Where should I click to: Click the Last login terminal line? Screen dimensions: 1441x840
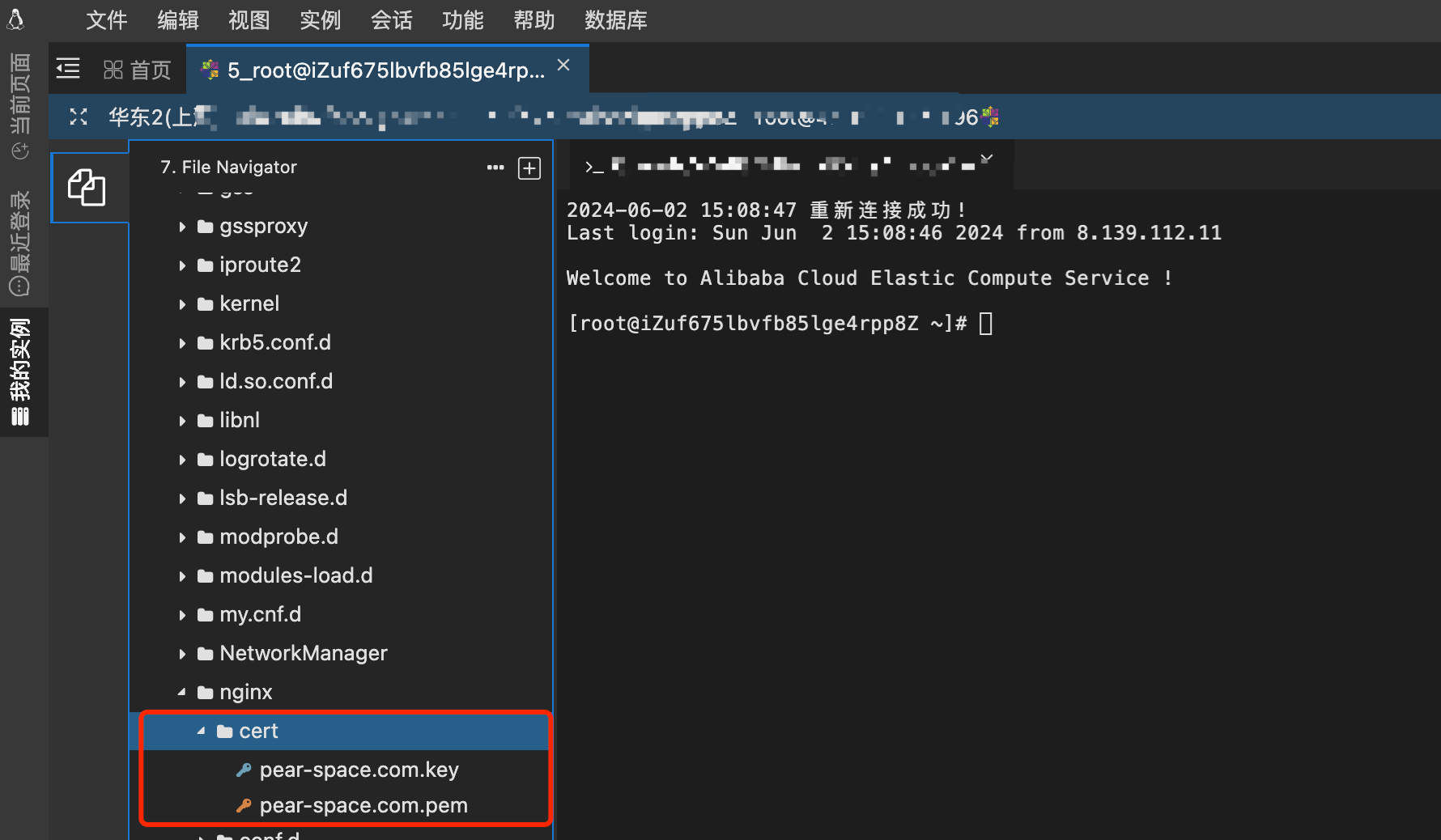tap(894, 233)
